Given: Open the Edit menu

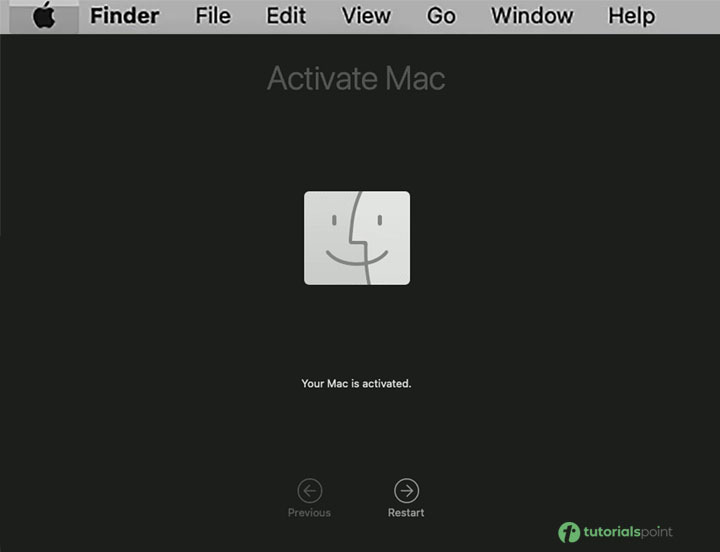Looking at the screenshot, I should point(286,16).
